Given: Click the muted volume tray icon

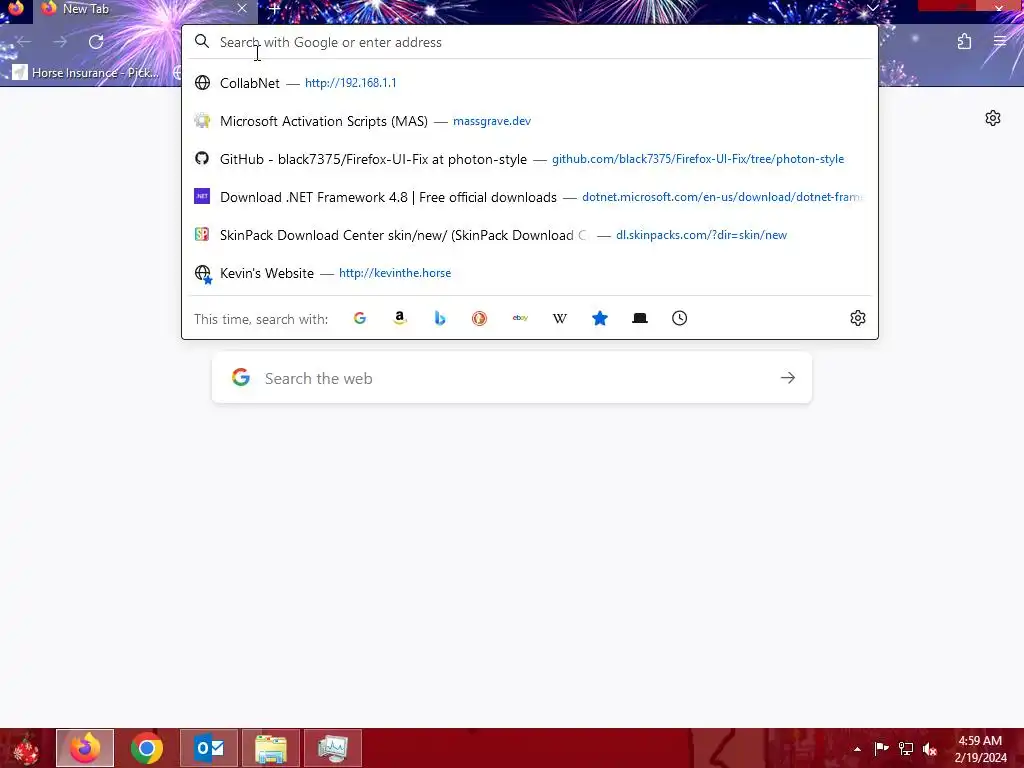Looking at the screenshot, I should (x=930, y=749).
